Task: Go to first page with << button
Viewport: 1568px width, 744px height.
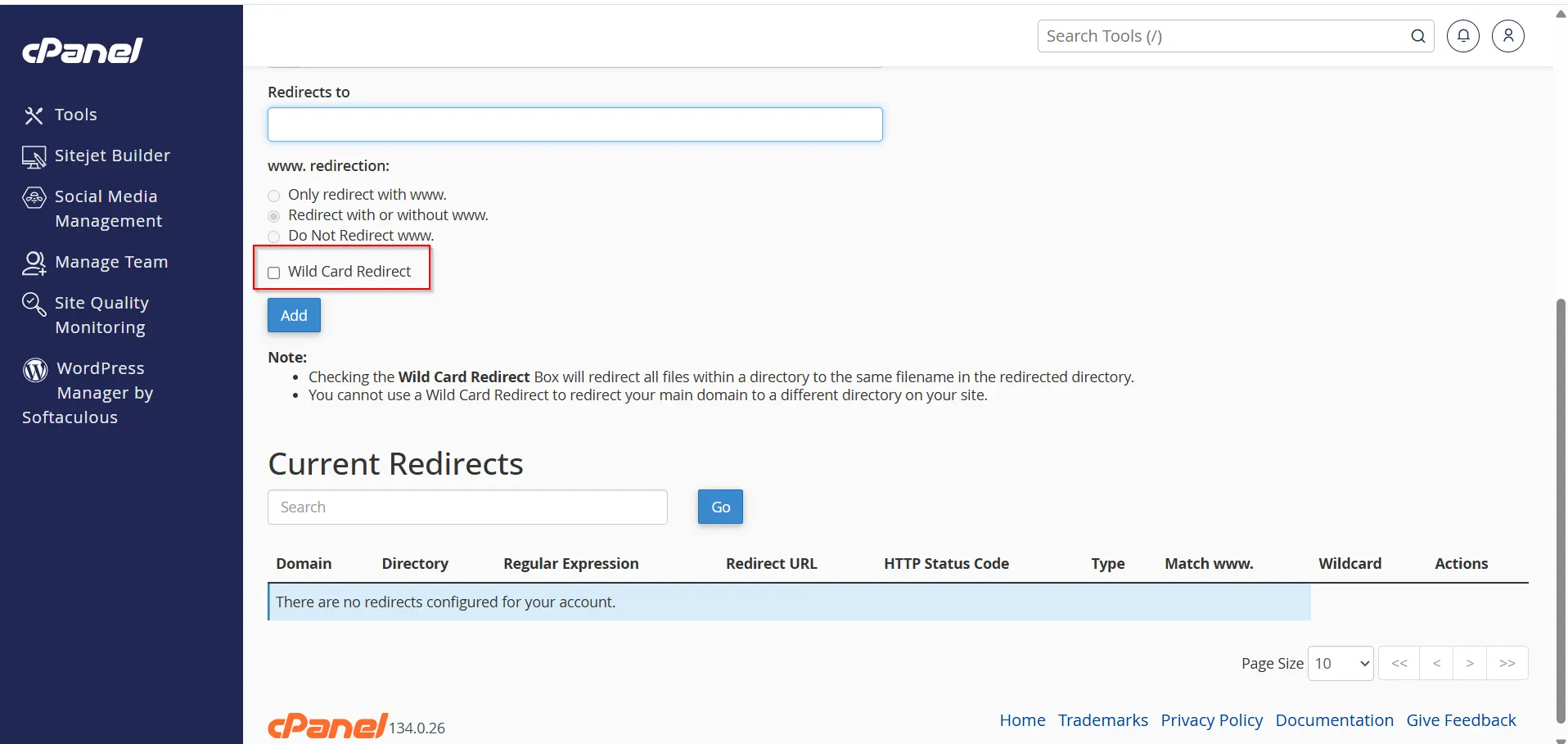Action: (1399, 663)
